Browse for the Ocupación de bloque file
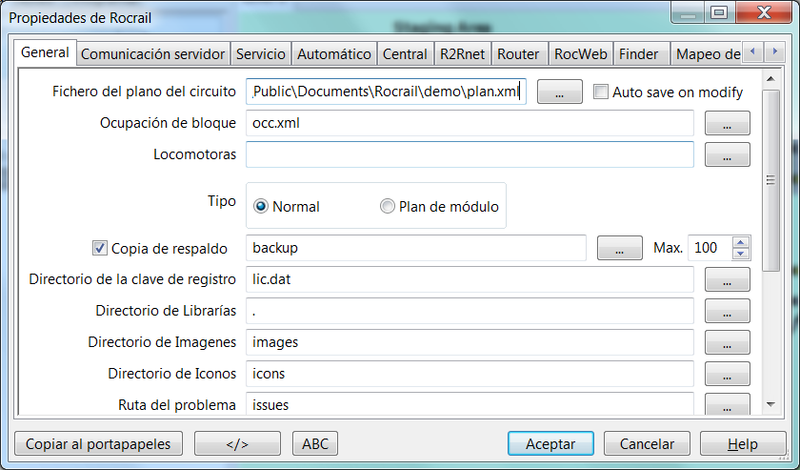This screenshot has width=800, height=470. pos(727,123)
